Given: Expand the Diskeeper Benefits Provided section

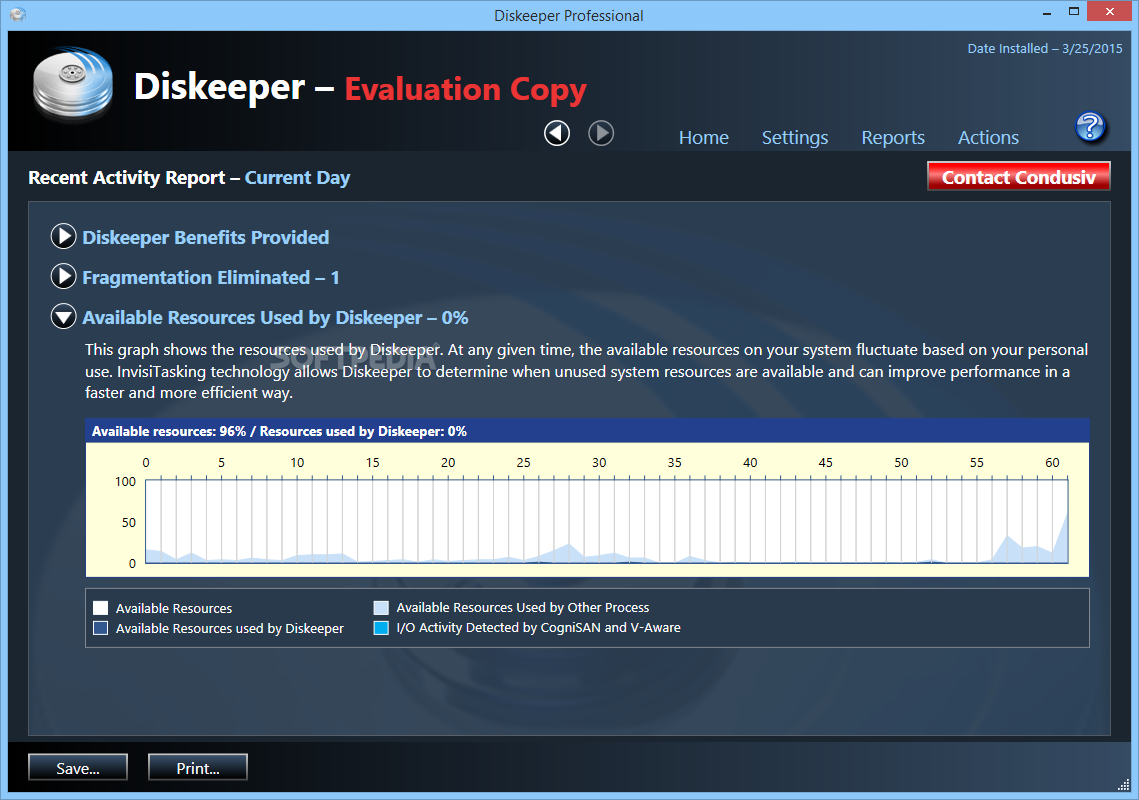Looking at the screenshot, I should (x=64, y=236).
